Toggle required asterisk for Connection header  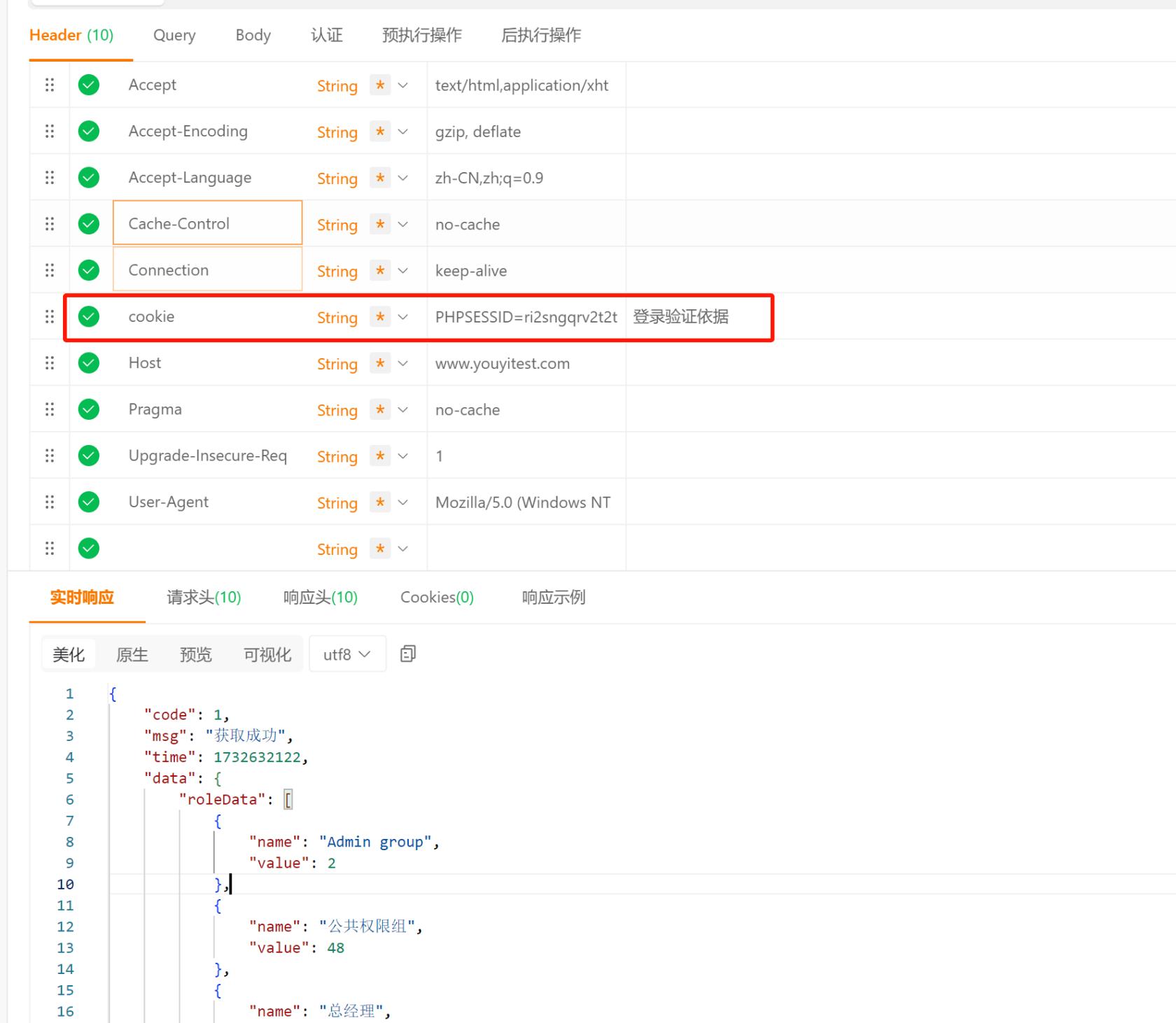(380, 270)
